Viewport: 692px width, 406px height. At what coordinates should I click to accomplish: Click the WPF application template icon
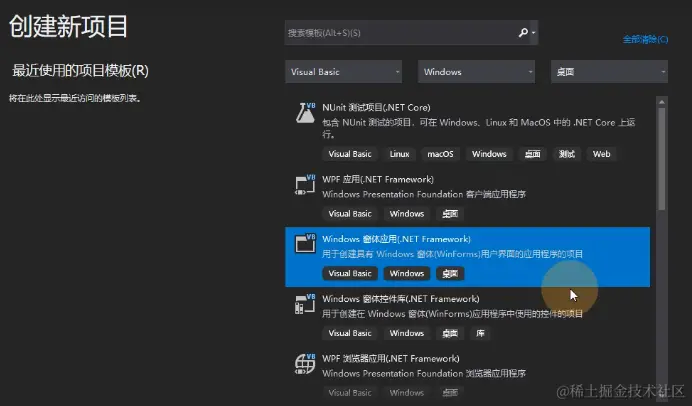(x=305, y=185)
